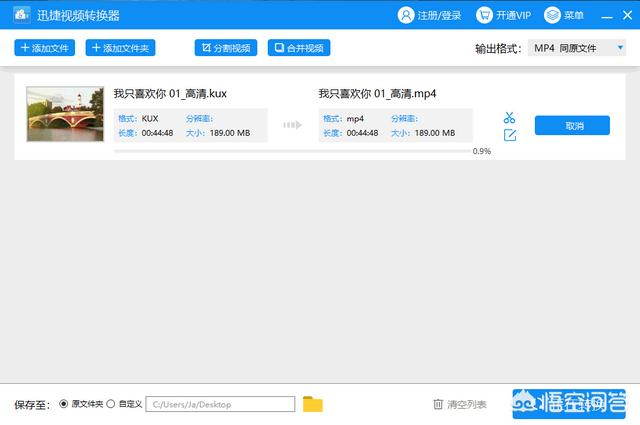Open the 注册/登录 link
The image size is (640, 425).
(x=439, y=16)
